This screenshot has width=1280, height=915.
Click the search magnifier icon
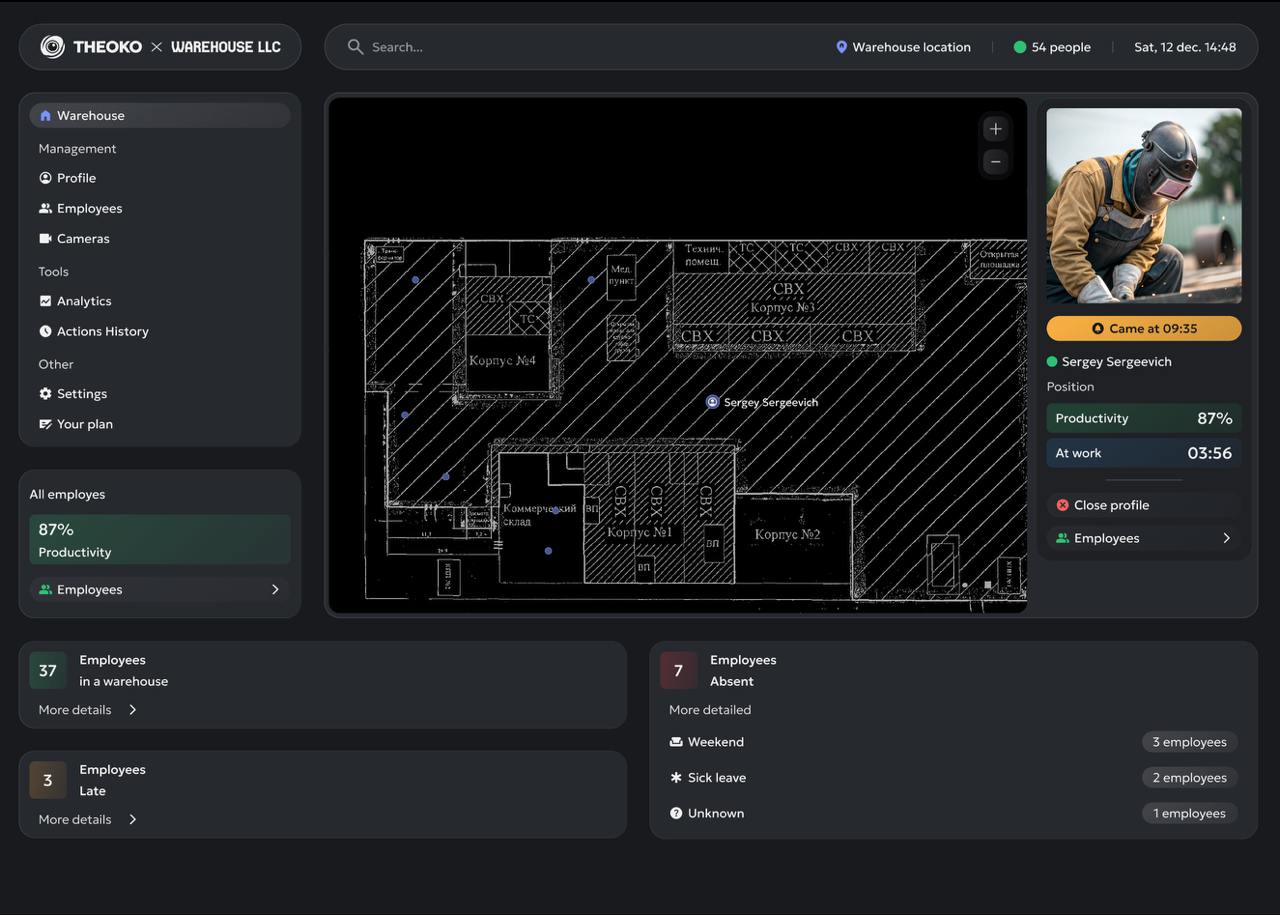click(x=355, y=47)
